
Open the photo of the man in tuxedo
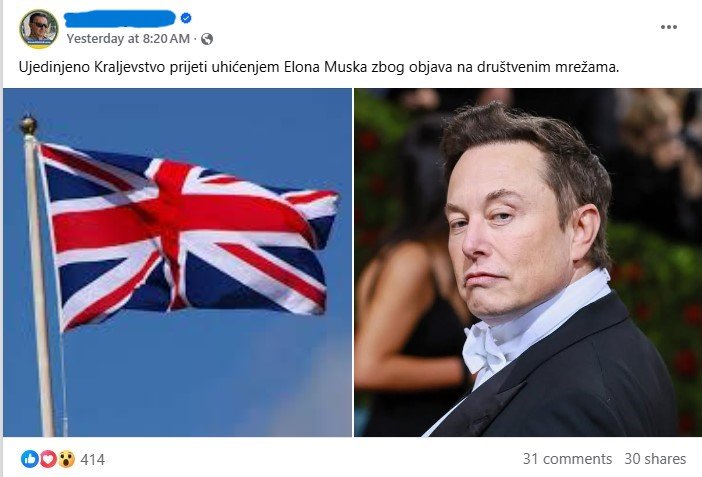click(528, 262)
